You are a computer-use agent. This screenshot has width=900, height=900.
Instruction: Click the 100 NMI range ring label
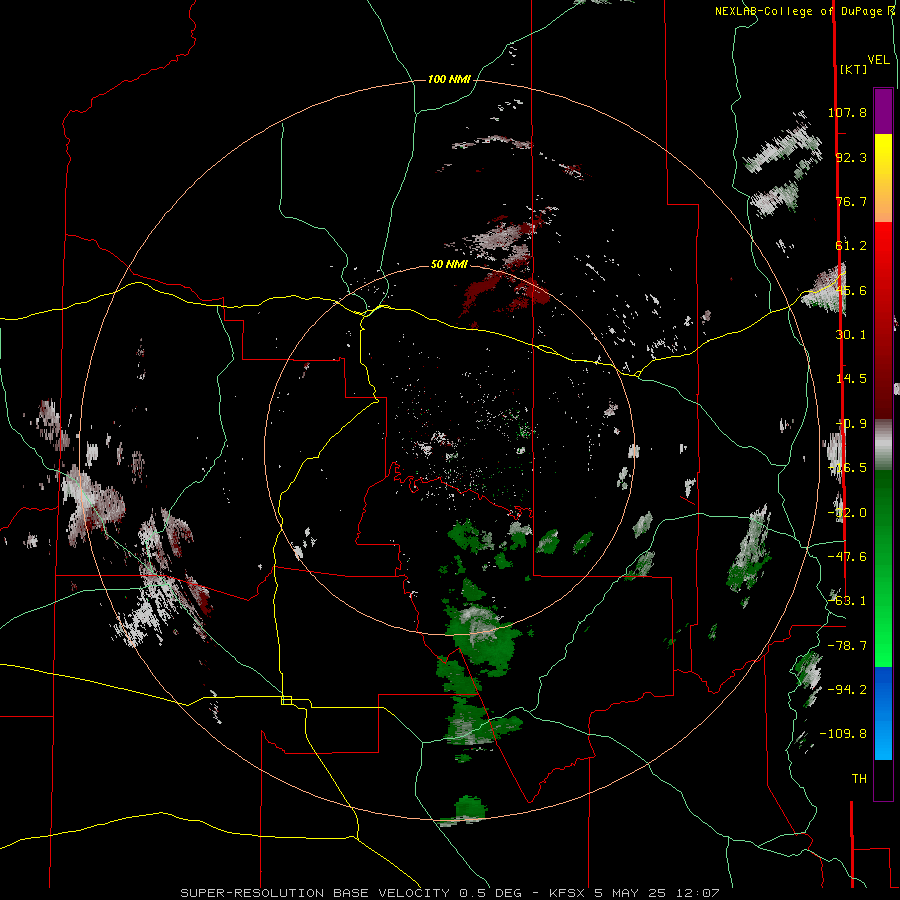[449, 79]
